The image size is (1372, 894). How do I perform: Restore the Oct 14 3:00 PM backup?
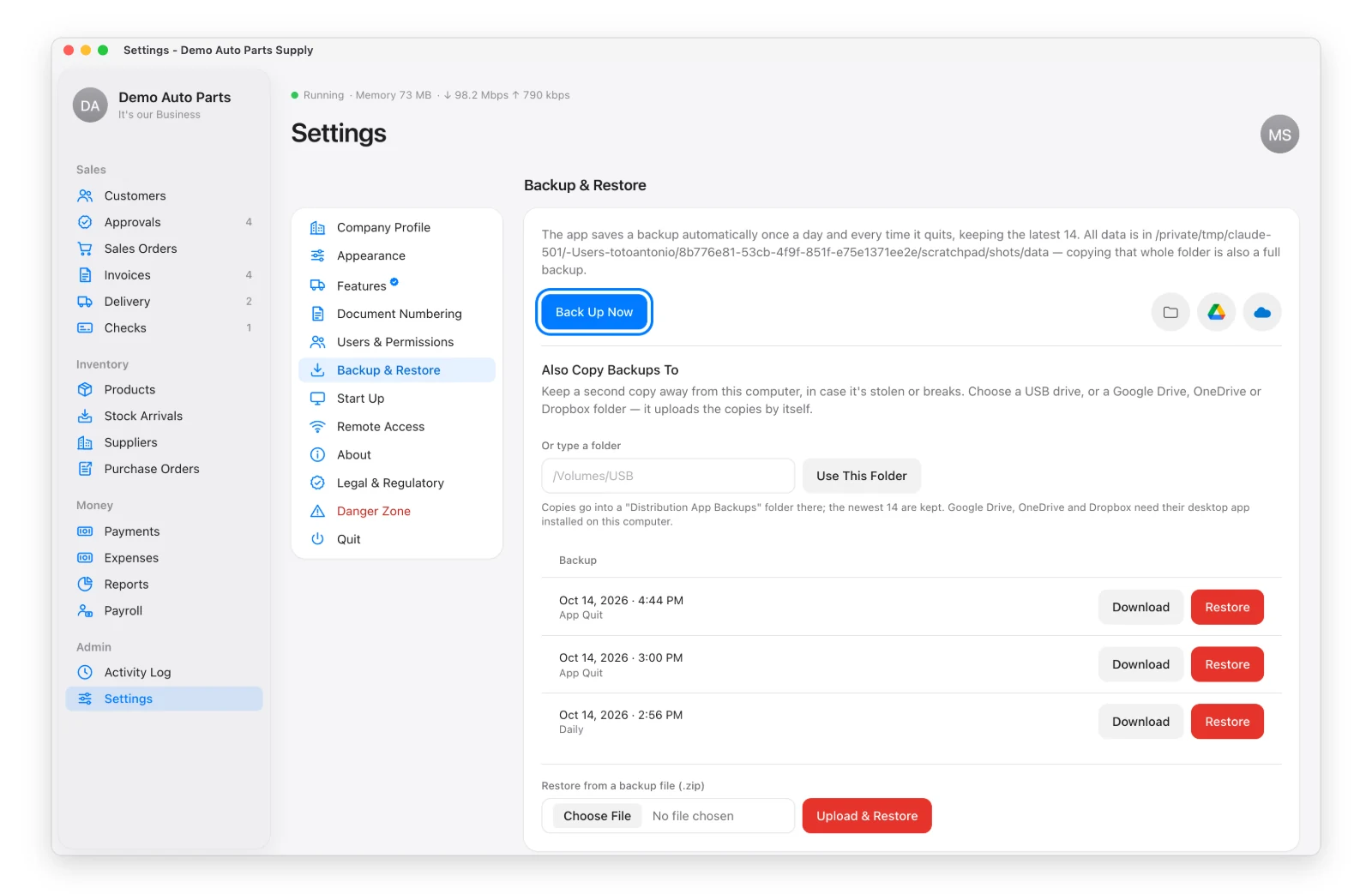pos(1227,664)
